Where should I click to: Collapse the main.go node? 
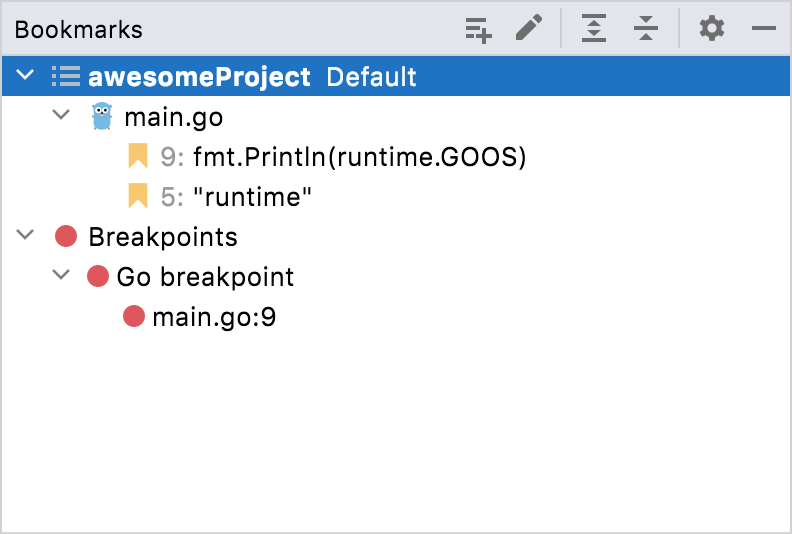pos(61,117)
